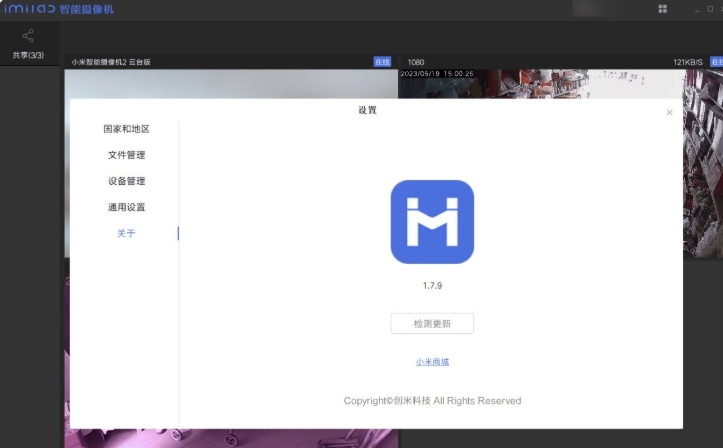Maximize the application window
Image resolution: width=723 pixels, height=448 pixels.
[710, 9]
